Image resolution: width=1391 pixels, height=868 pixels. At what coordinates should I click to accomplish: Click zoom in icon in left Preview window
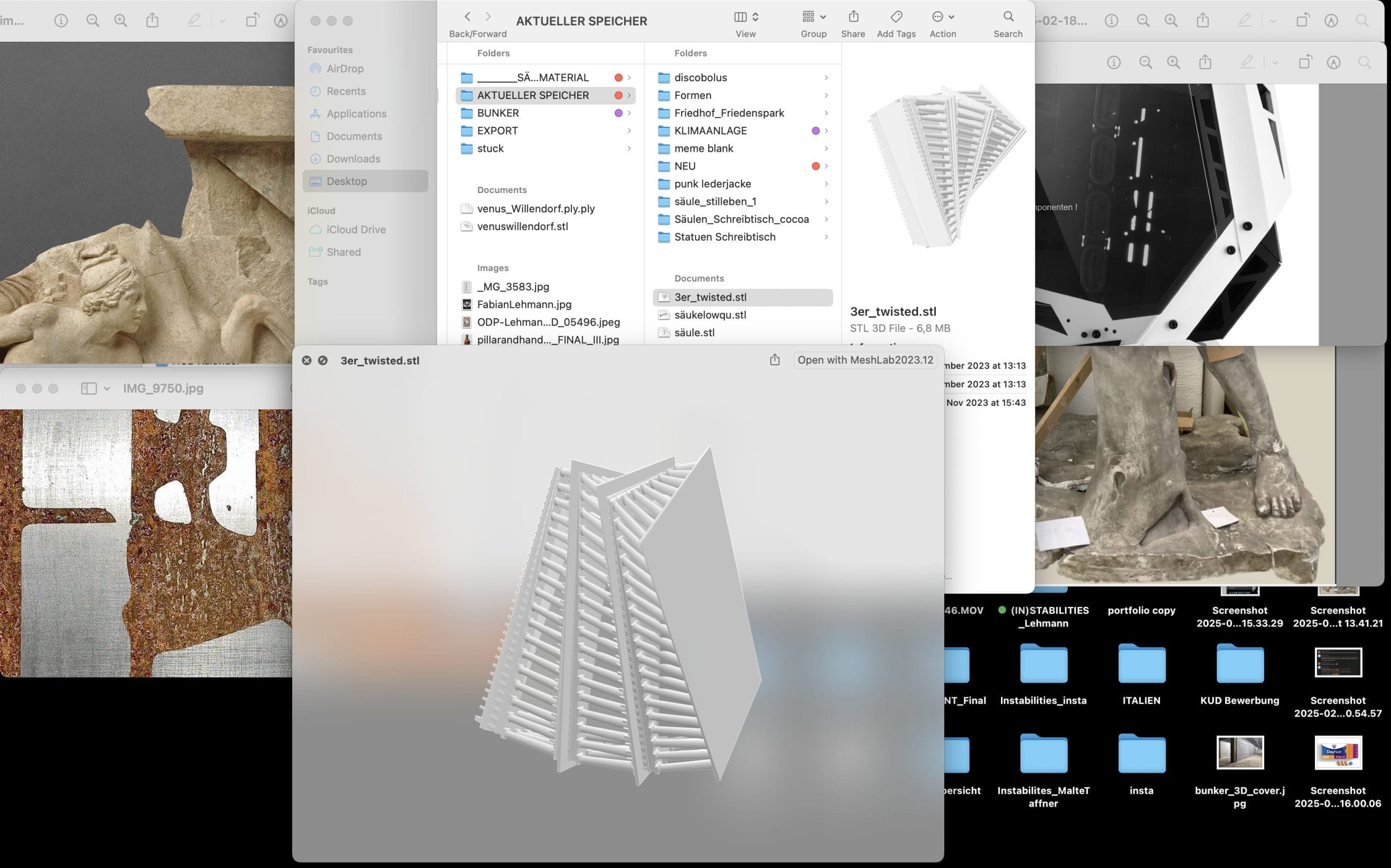pos(120,21)
